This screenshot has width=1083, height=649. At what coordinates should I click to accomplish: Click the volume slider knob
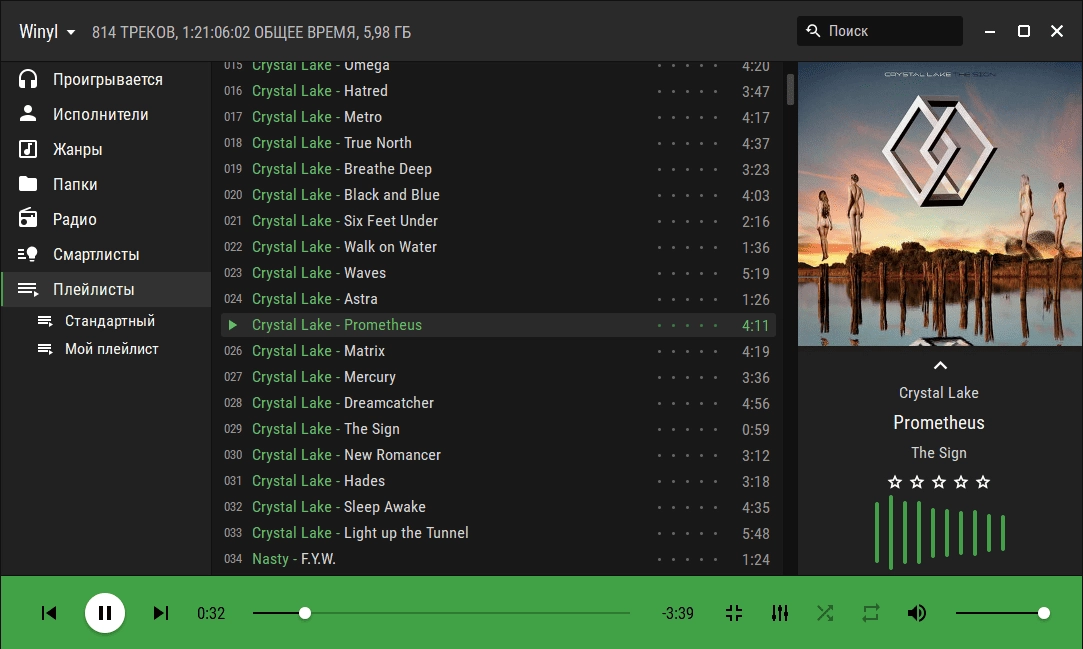[x=1044, y=613]
